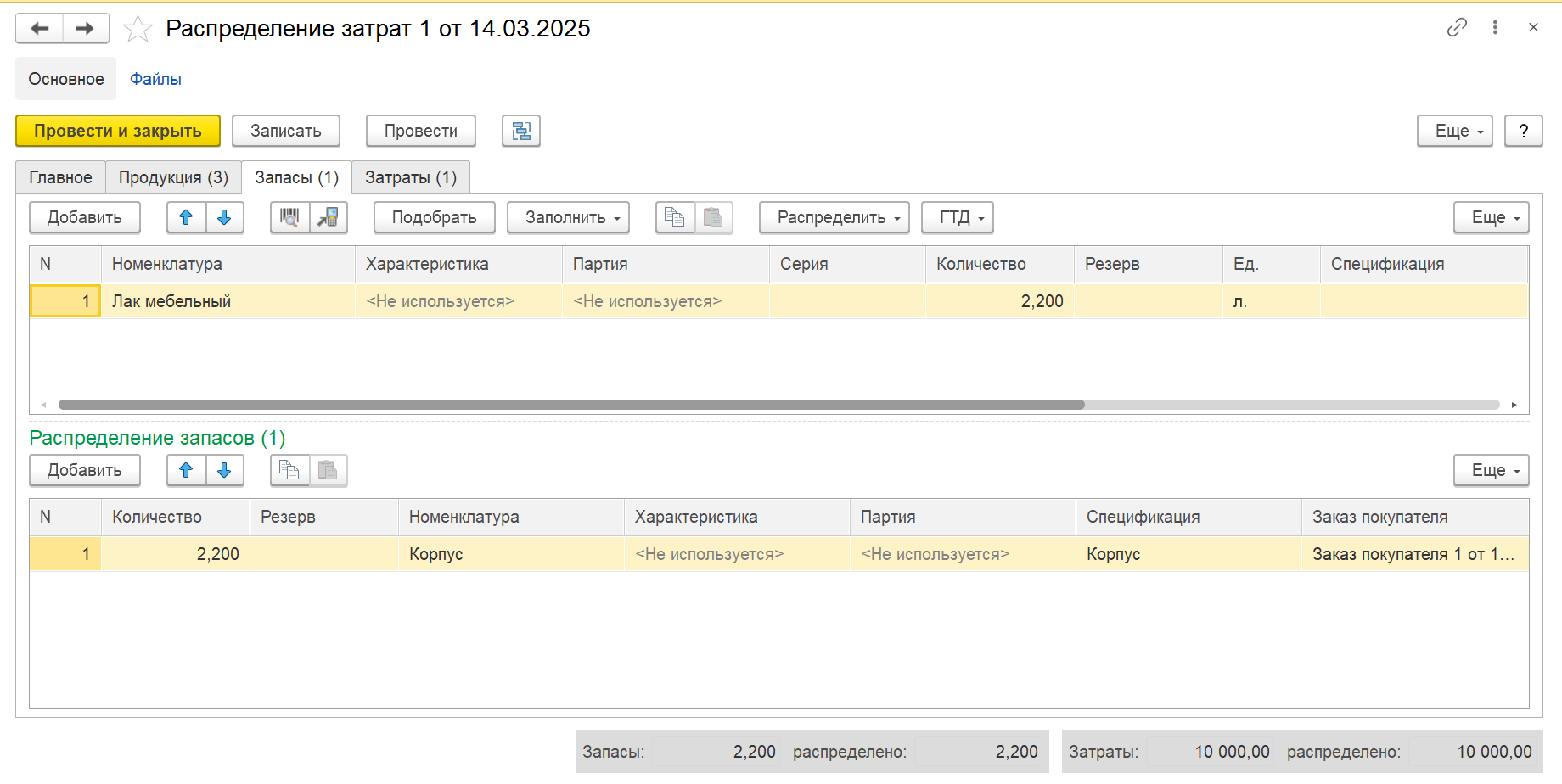This screenshot has width=1562, height=784.
Task: Get link to document icon
Action: (x=1457, y=28)
